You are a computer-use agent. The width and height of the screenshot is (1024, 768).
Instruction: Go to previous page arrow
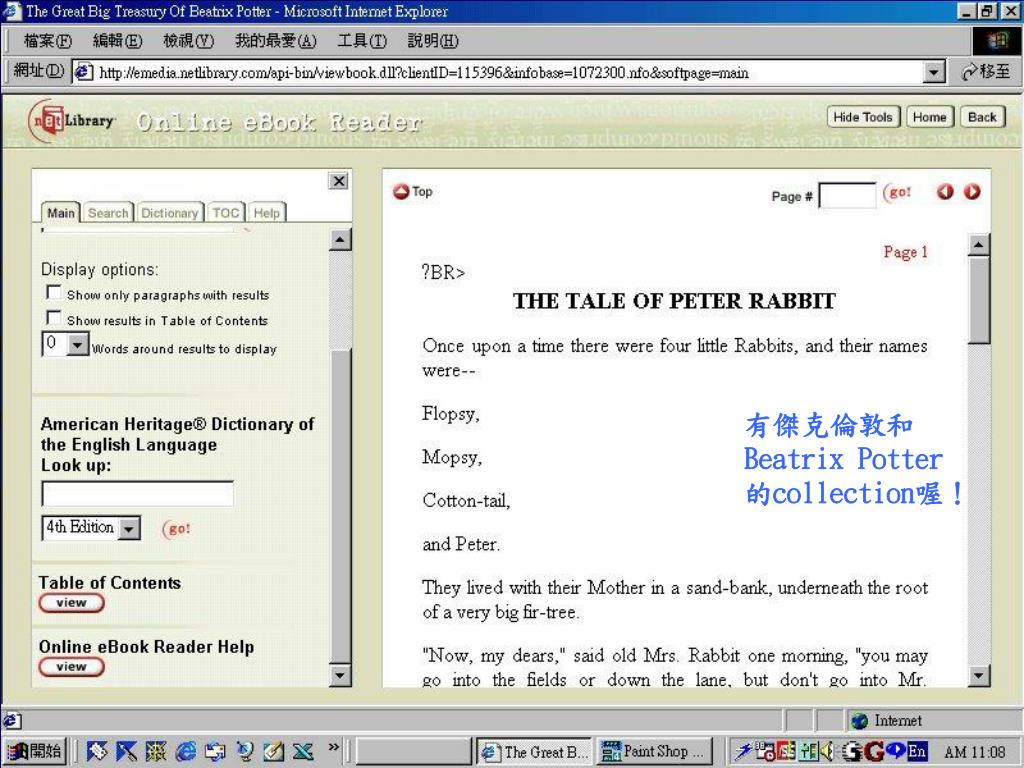click(x=945, y=192)
